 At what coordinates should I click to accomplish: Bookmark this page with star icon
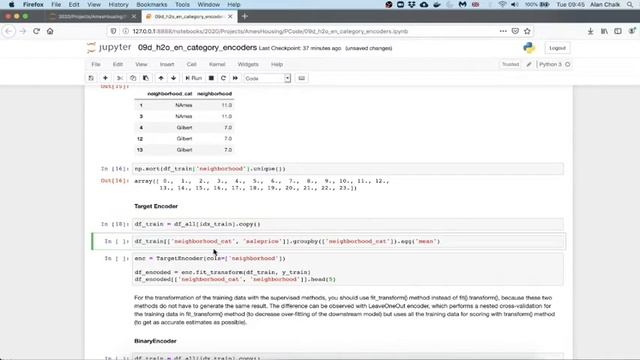[x=527, y=31]
